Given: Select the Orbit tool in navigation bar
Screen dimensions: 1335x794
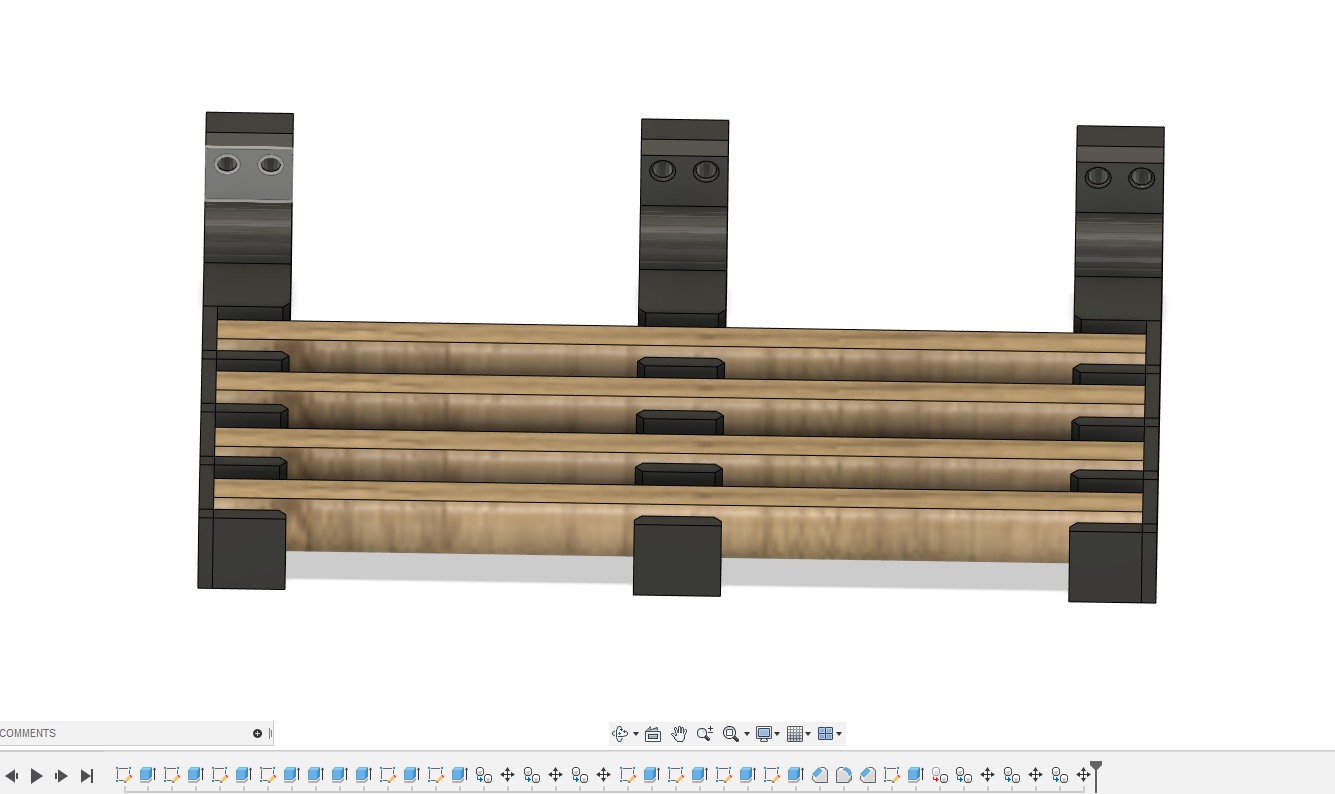Looking at the screenshot, I should click(x=620, y=734).
